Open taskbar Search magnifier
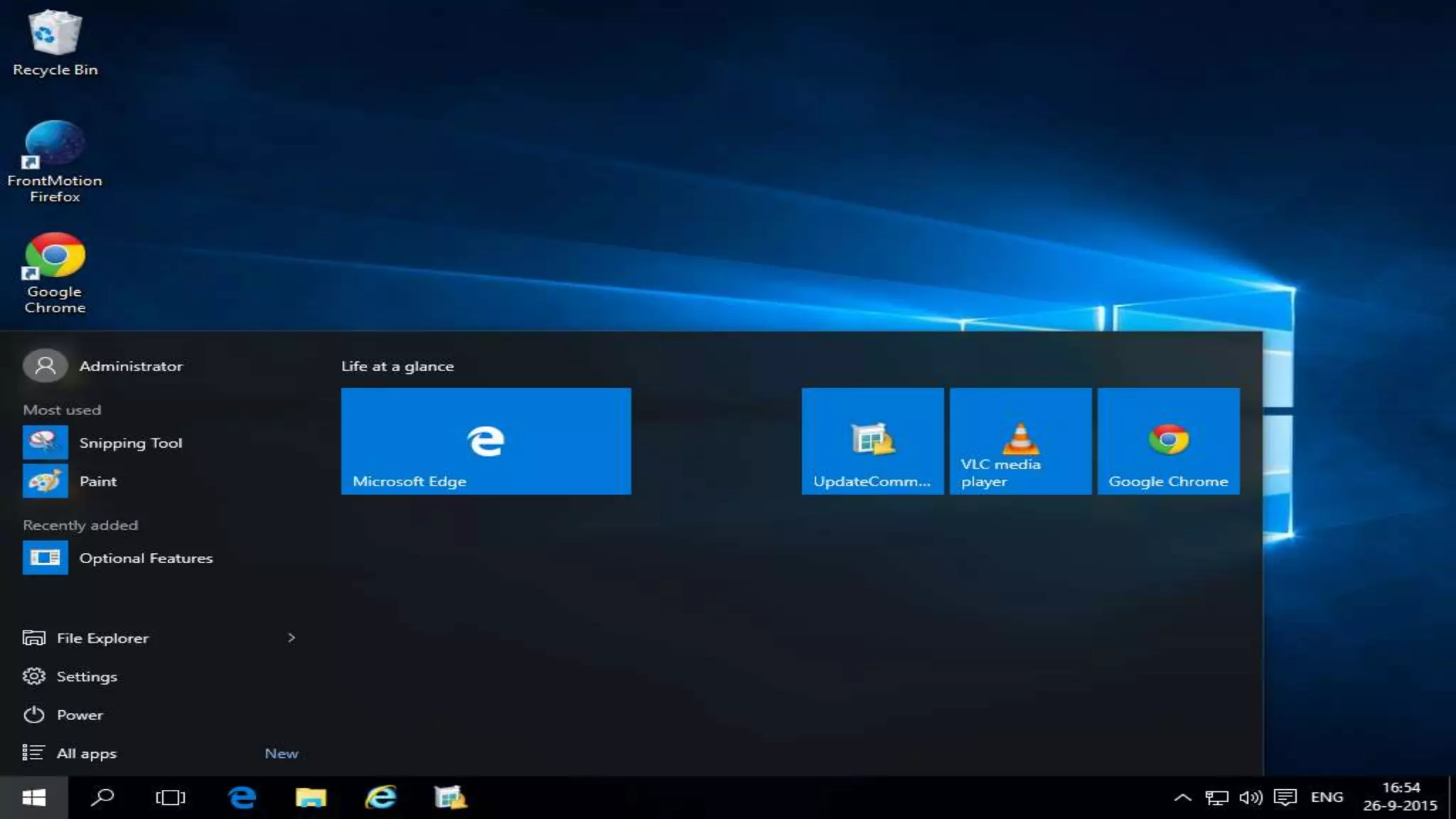This screenshot has height=819, width=1456. 102,798
